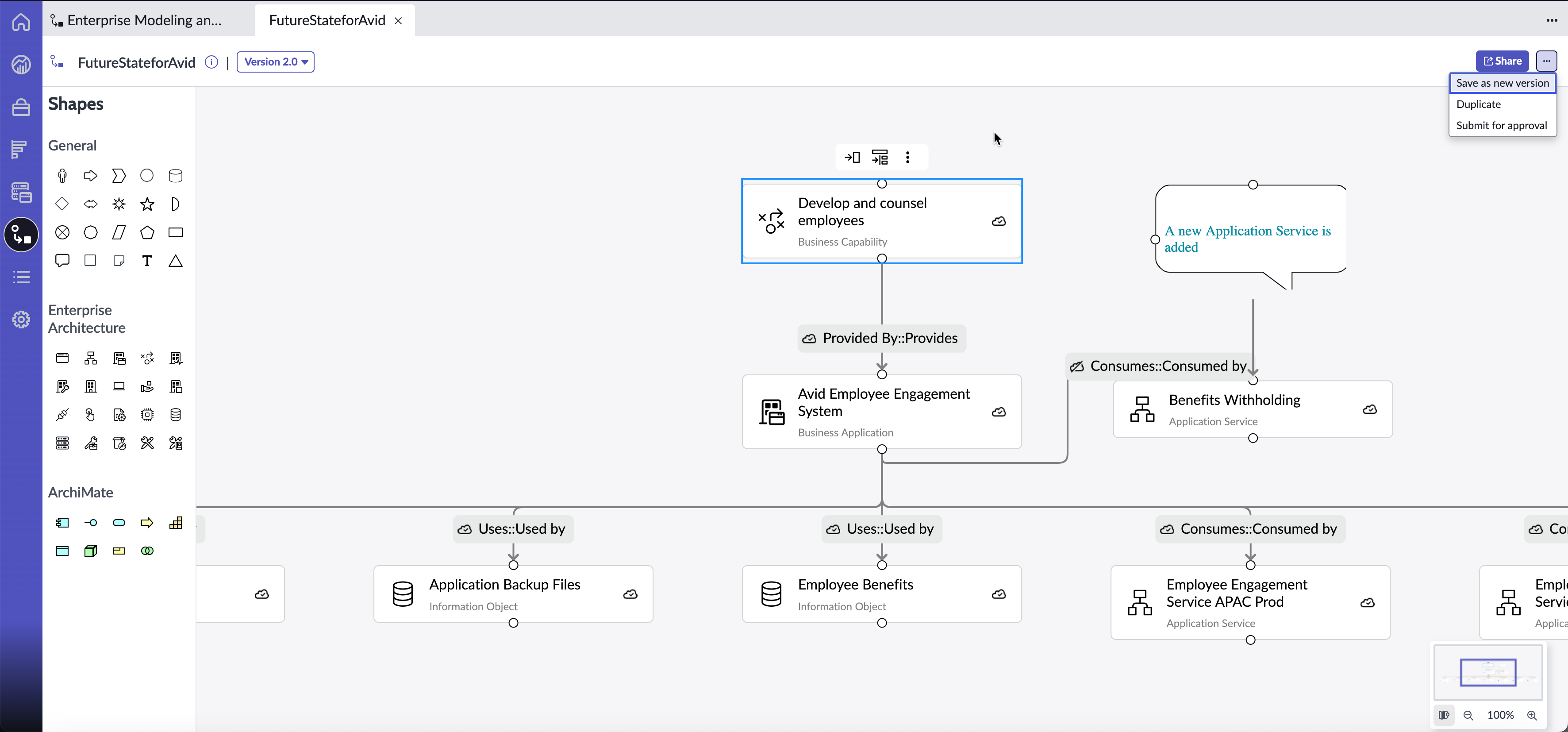This screenshot has height=732, width=1568.
Task: Select the starburst shape in General
Action: 119,204
